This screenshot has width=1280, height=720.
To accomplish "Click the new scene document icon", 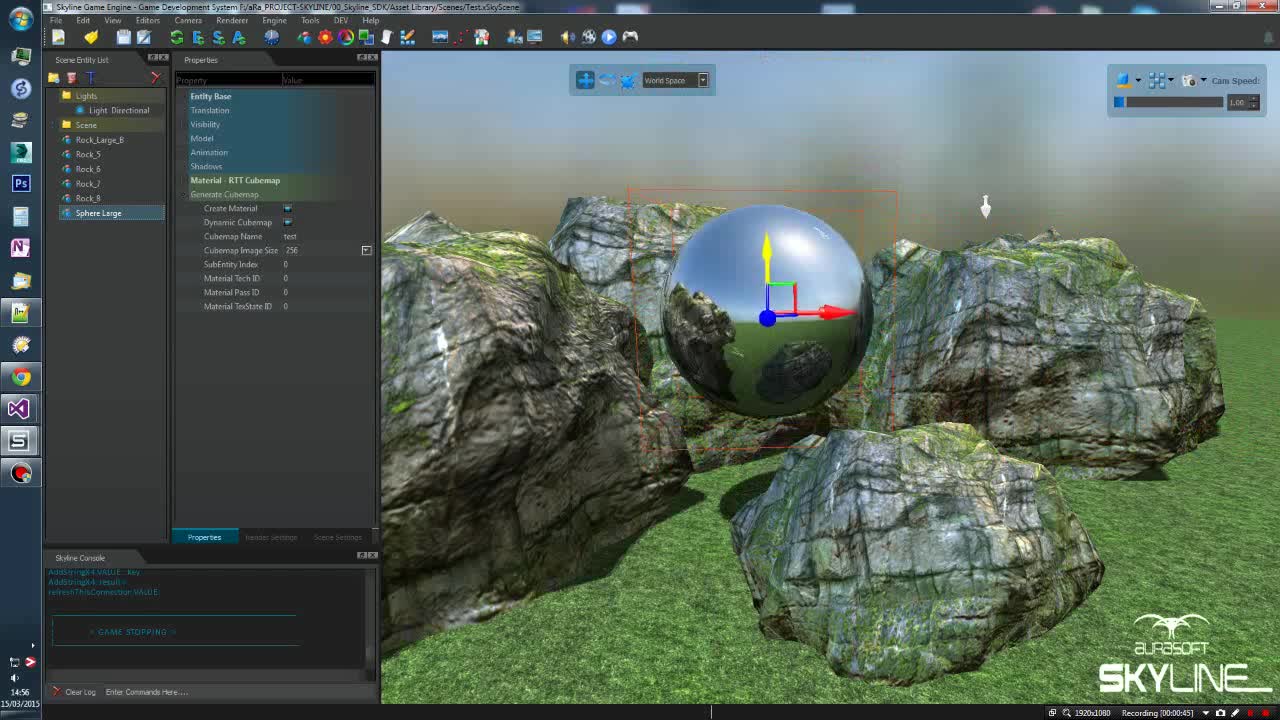I will (58, 37).
